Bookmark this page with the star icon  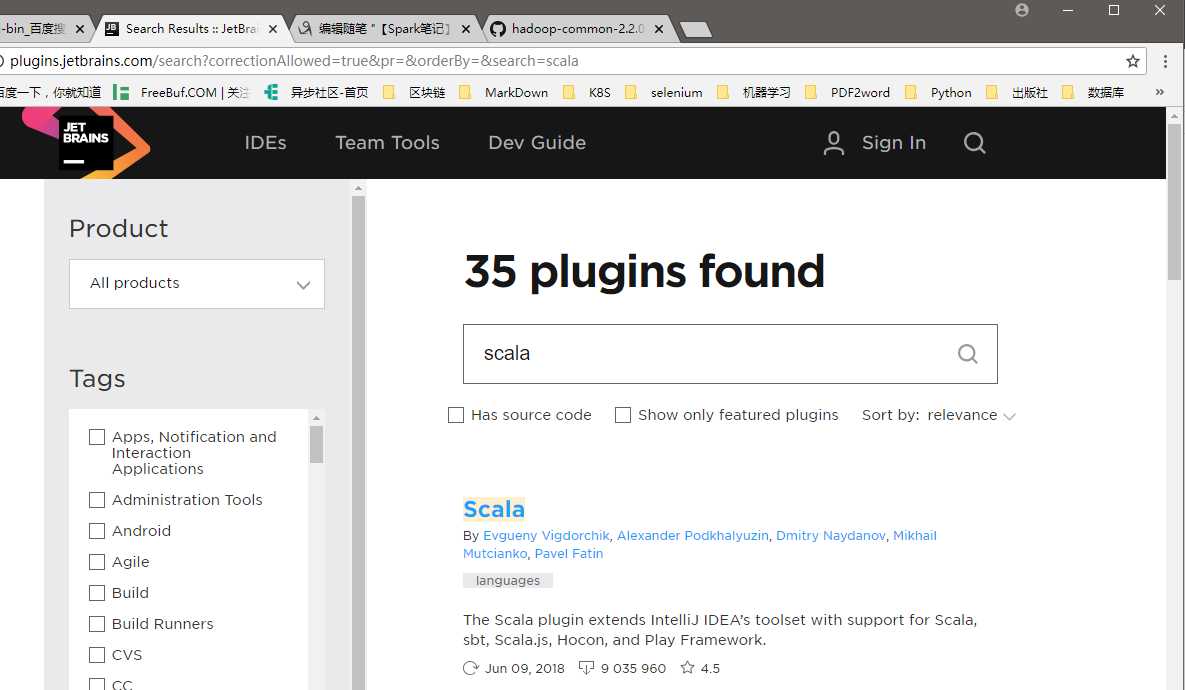(x=1132, y=61)
